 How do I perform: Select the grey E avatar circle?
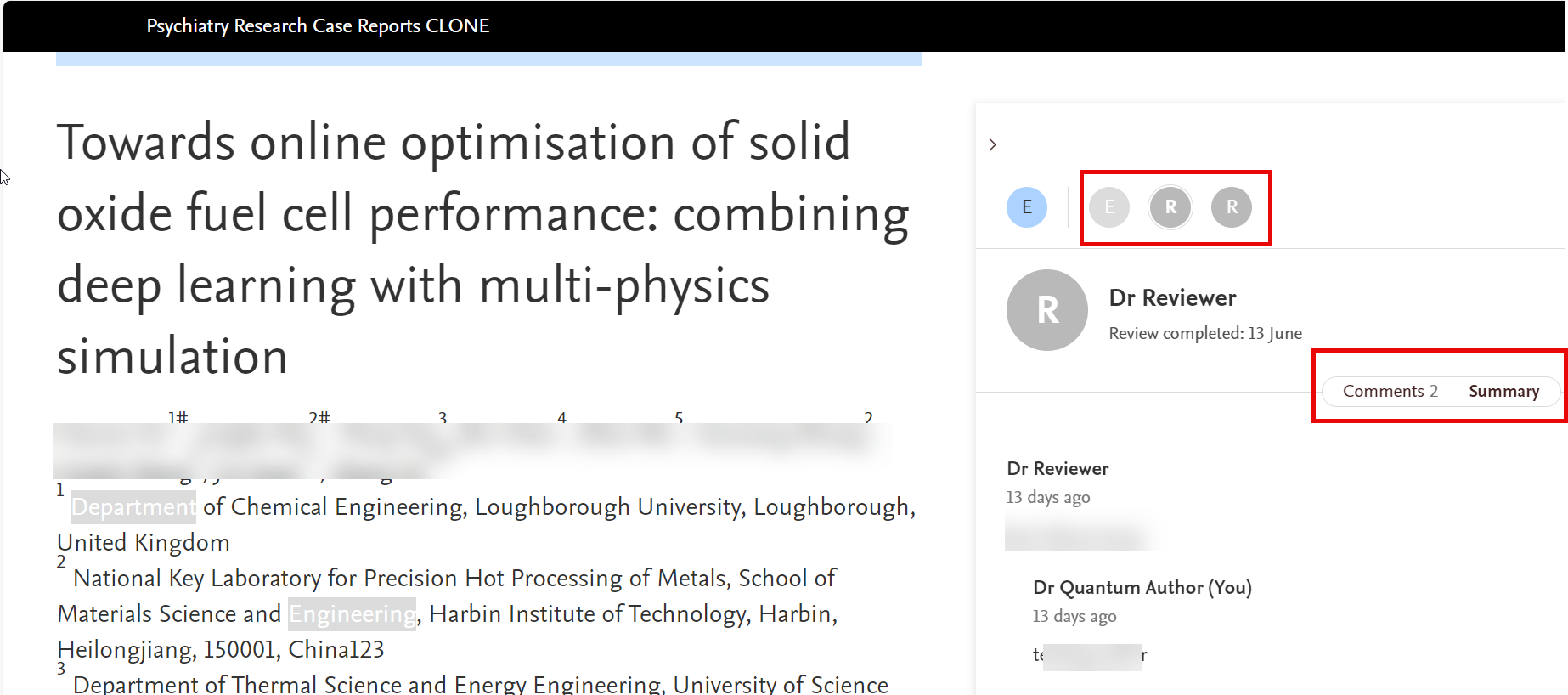1108,207
